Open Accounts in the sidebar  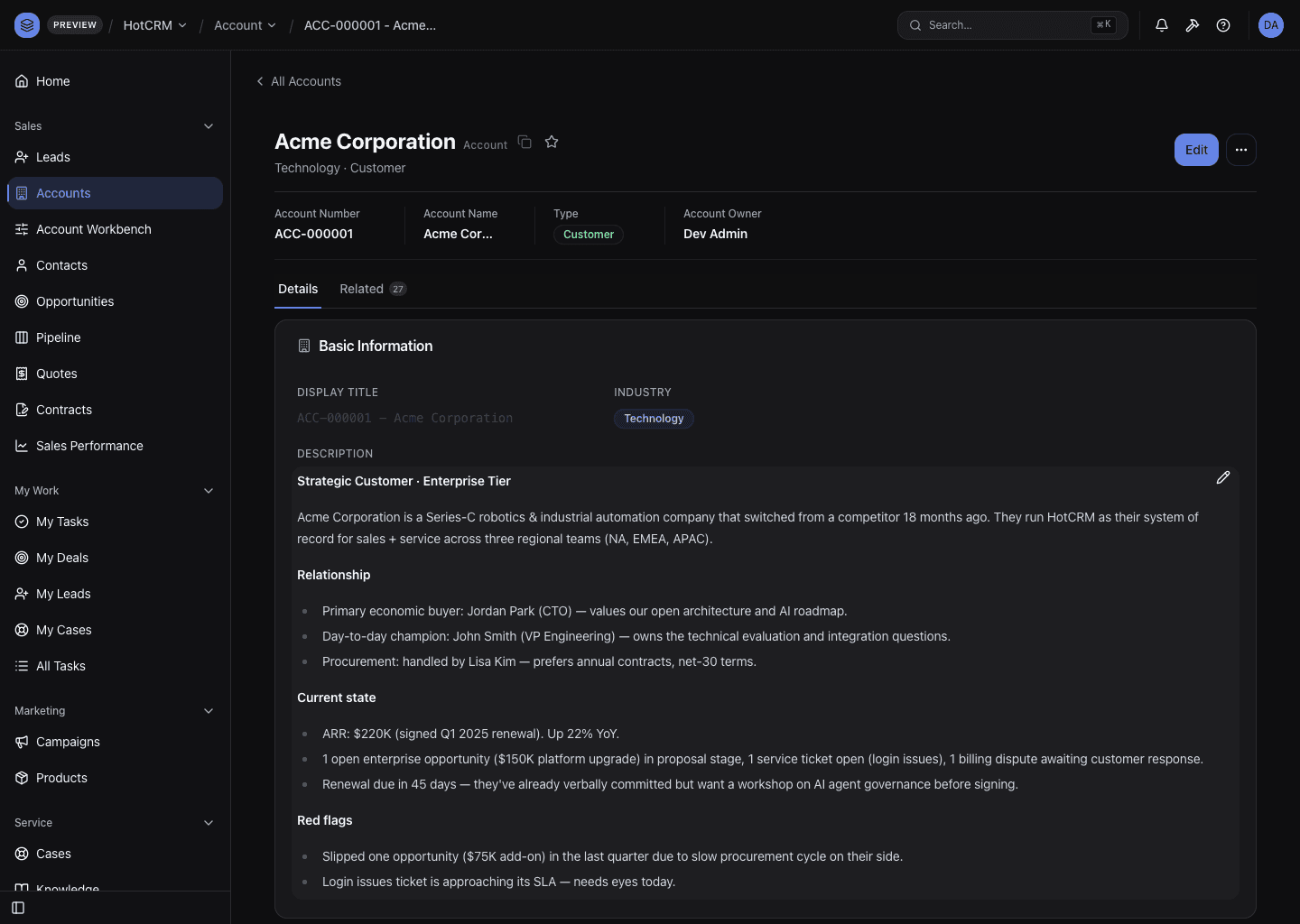[115, 193]
